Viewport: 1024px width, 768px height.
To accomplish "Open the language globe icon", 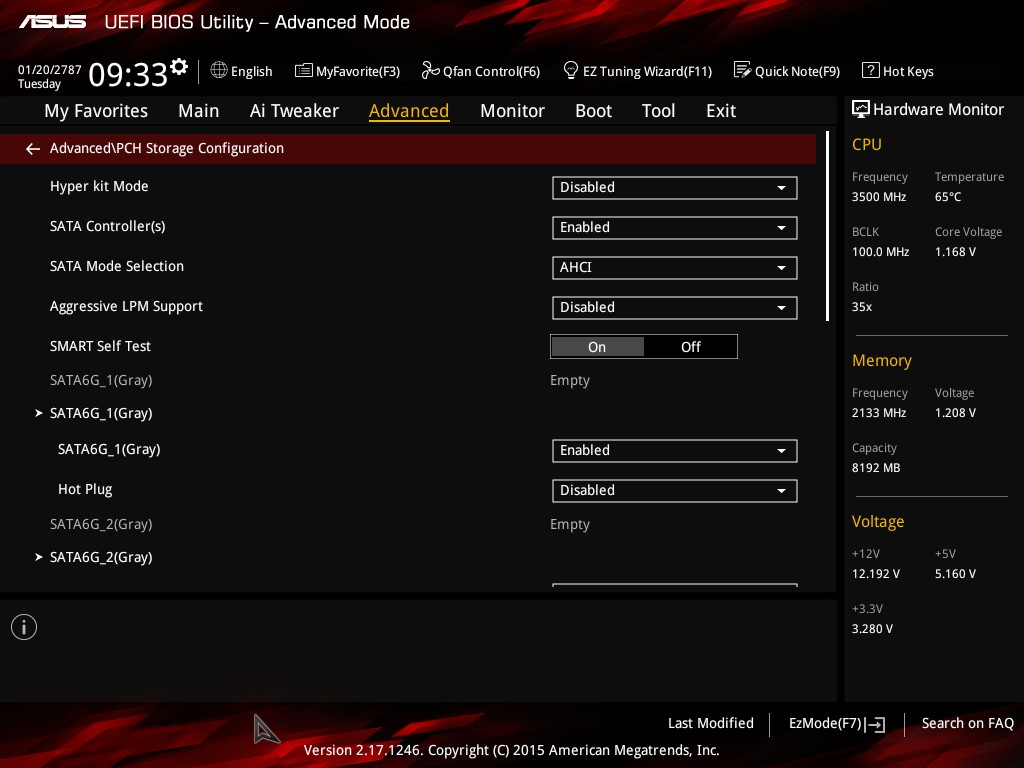I will pyautogui.click(x=219, y=70).
